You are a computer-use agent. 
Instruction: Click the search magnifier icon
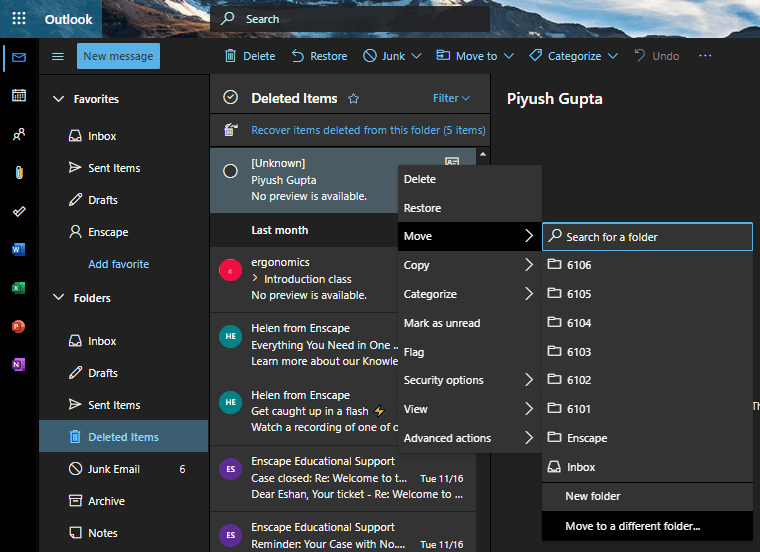click(x=227, y=19)
